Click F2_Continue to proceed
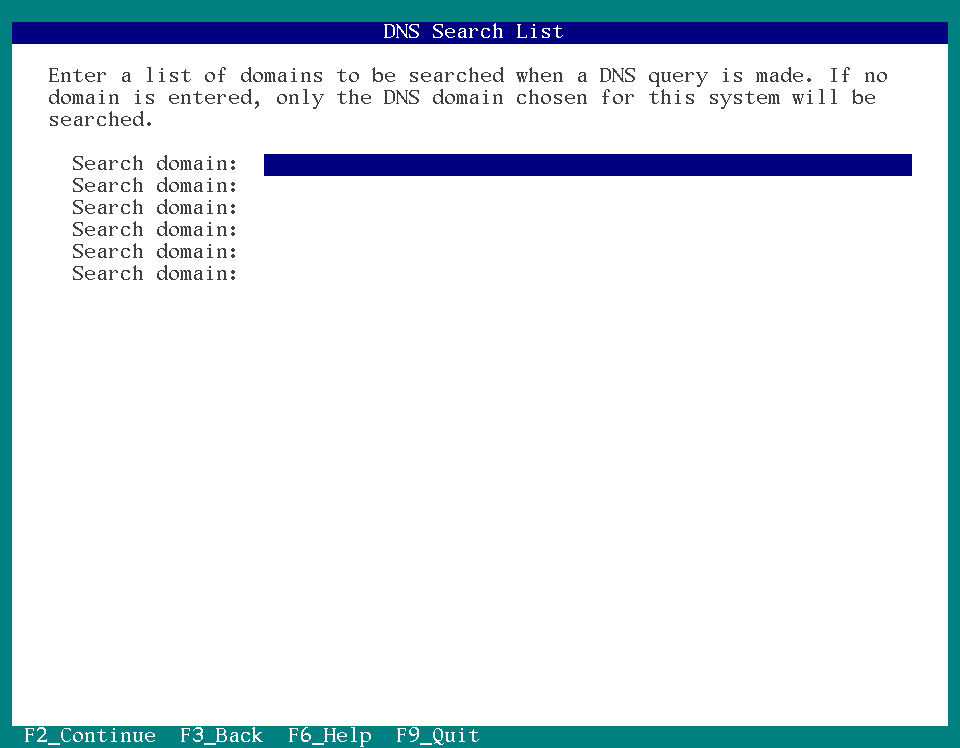 pyautogui.click(x=88, y=736)
